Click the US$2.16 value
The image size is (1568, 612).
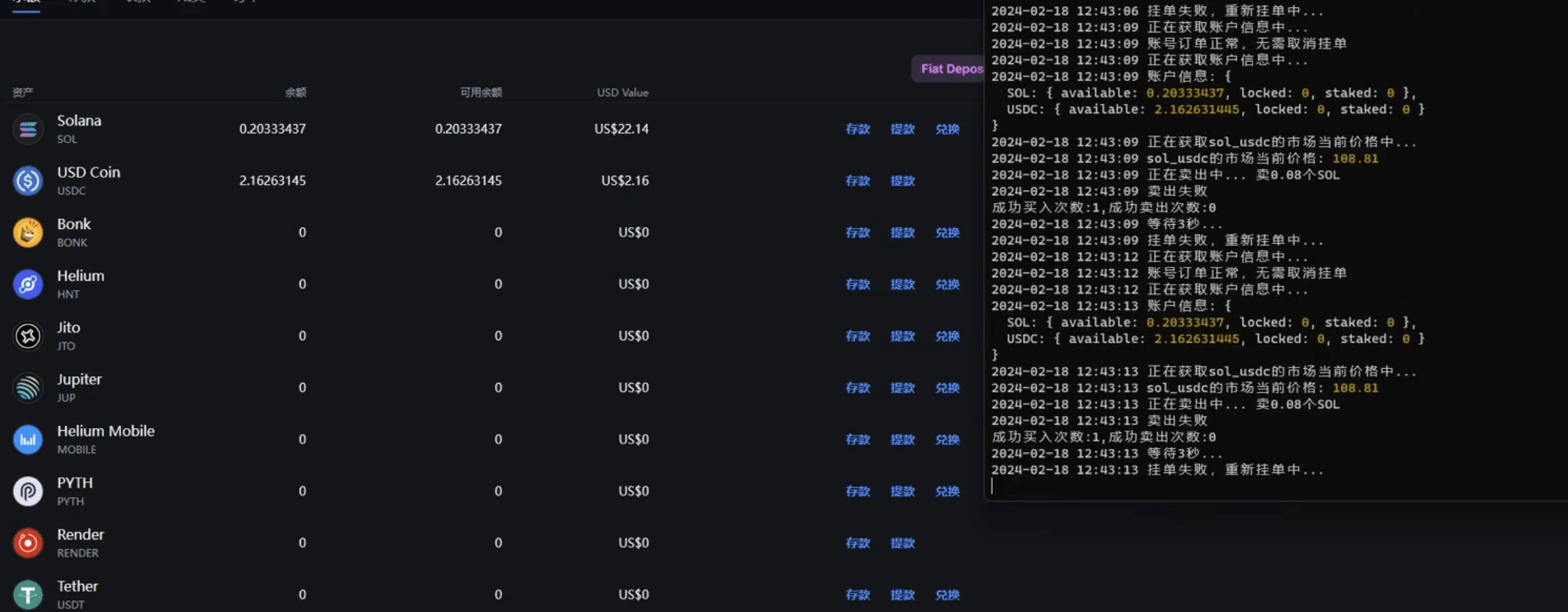pyautogui.click(x=625, y=180)
